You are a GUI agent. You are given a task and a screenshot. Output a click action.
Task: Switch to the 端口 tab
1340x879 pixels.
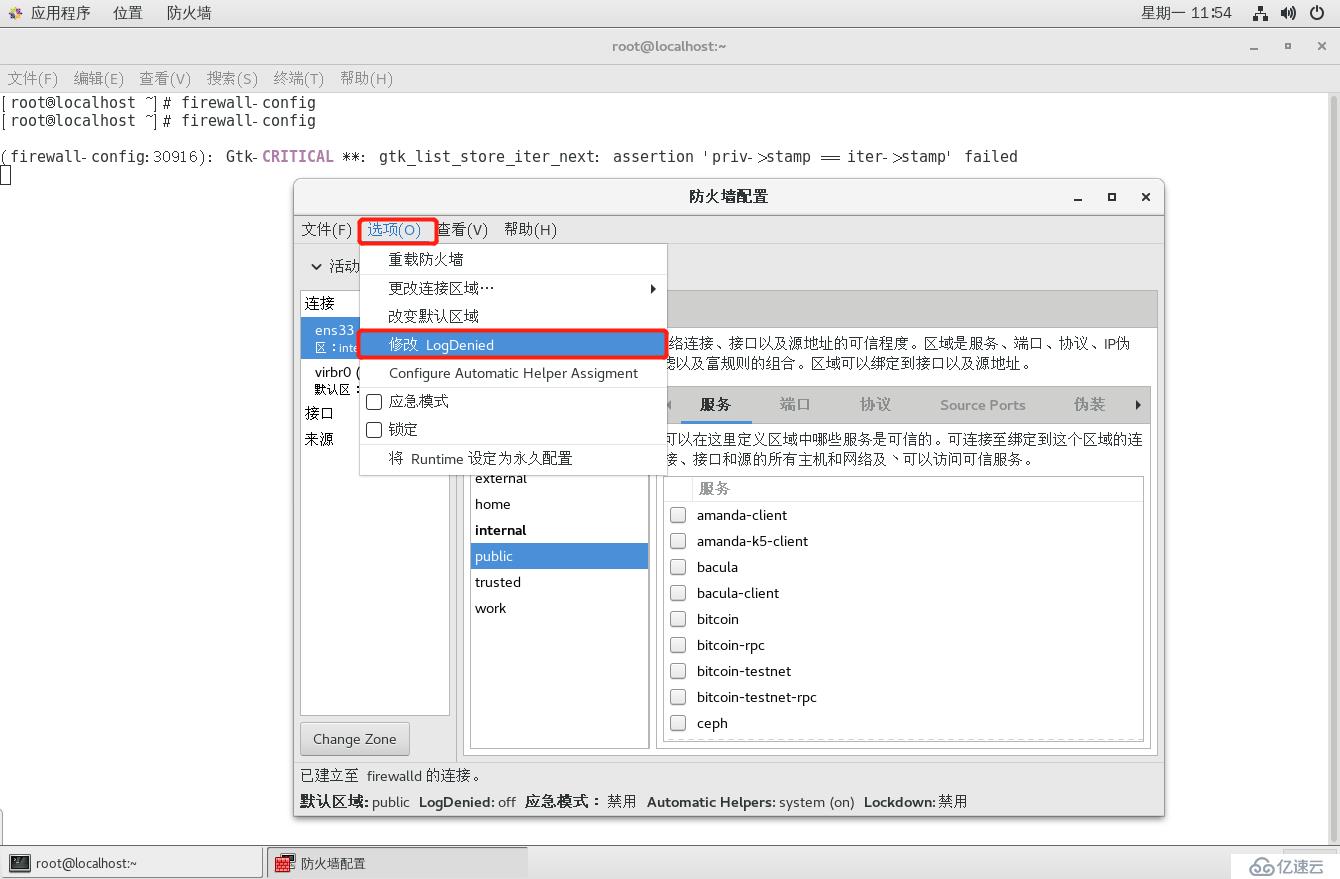coord(795,404)
